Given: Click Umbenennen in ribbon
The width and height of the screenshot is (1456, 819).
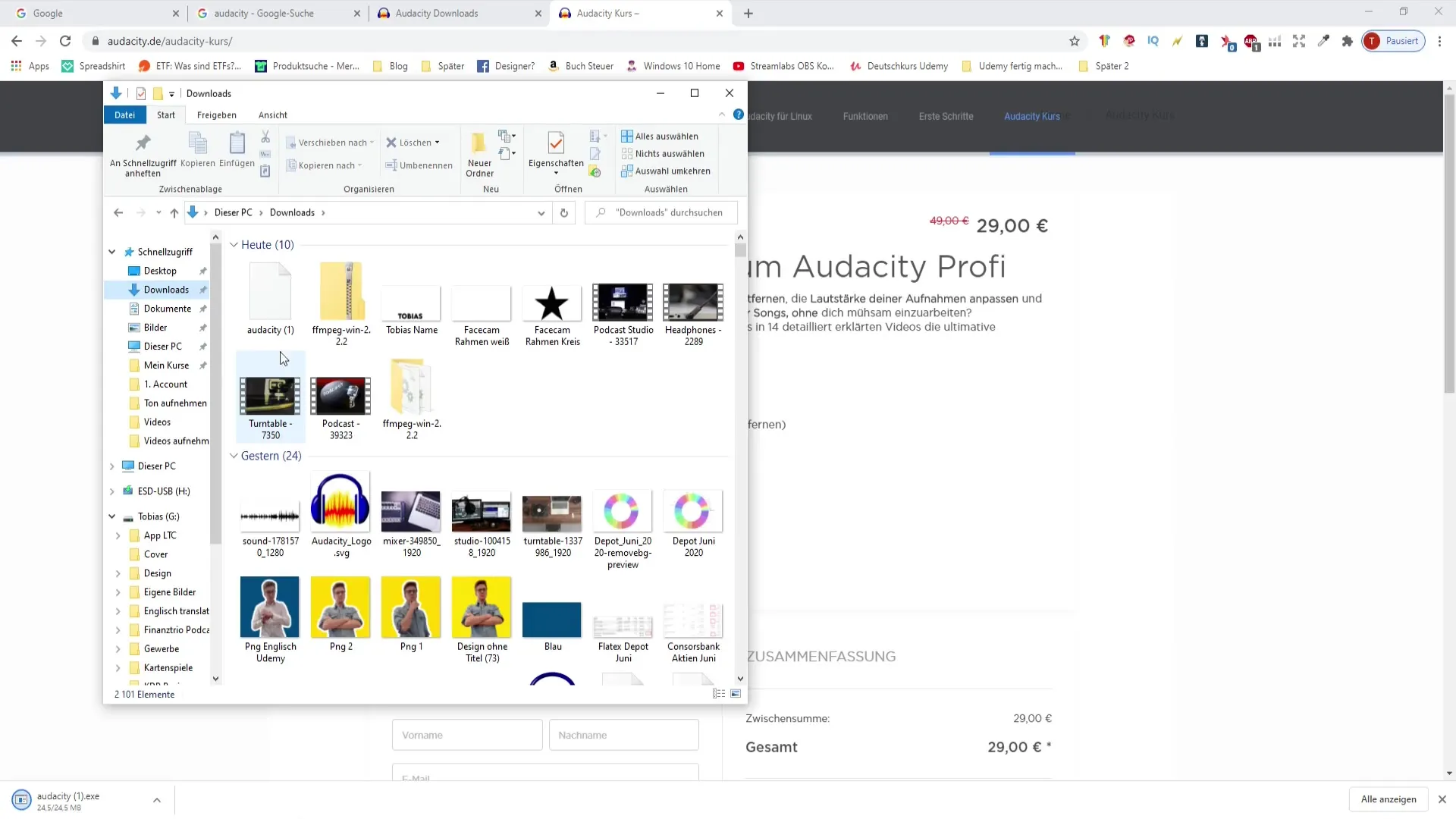Looking at the screenshot, I should click(419, 165).
